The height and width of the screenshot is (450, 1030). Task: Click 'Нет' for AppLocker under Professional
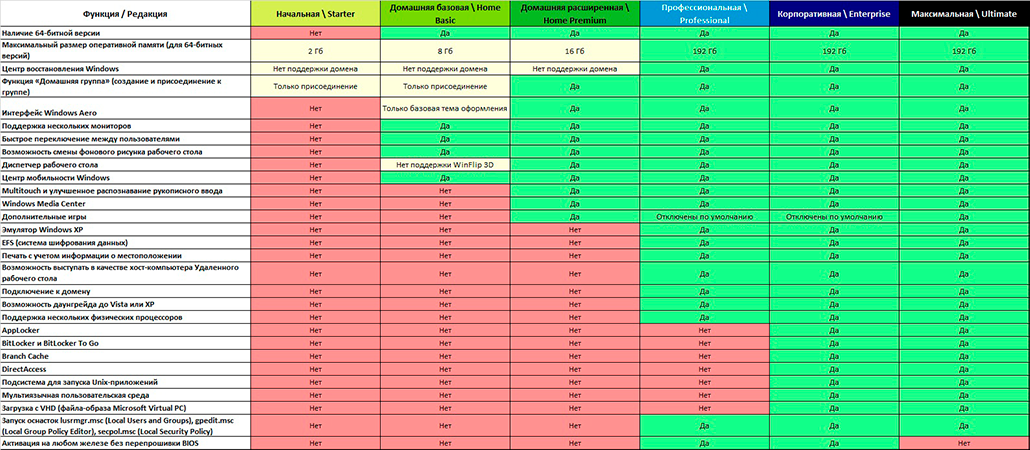click(x=704, y=330)
